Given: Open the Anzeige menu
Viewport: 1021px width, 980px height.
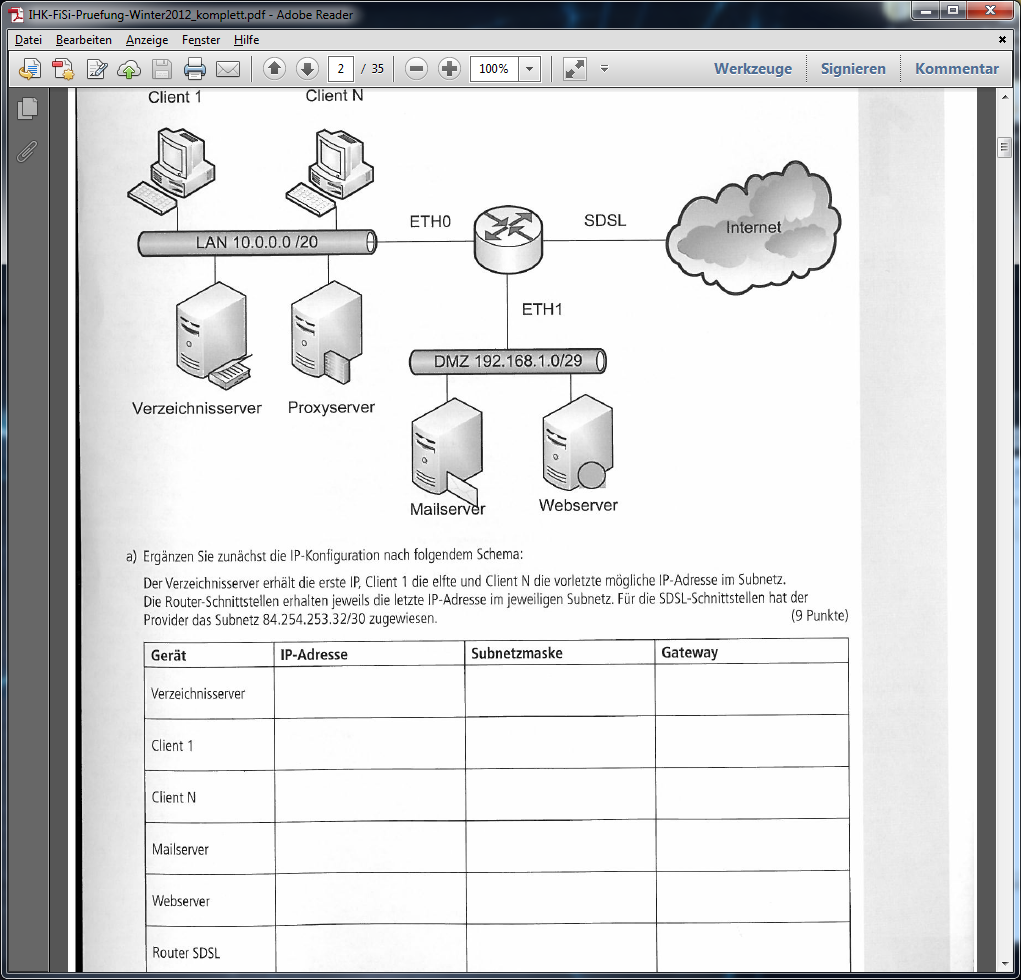Looking at the screenshot, I should [x=147, y=40].
